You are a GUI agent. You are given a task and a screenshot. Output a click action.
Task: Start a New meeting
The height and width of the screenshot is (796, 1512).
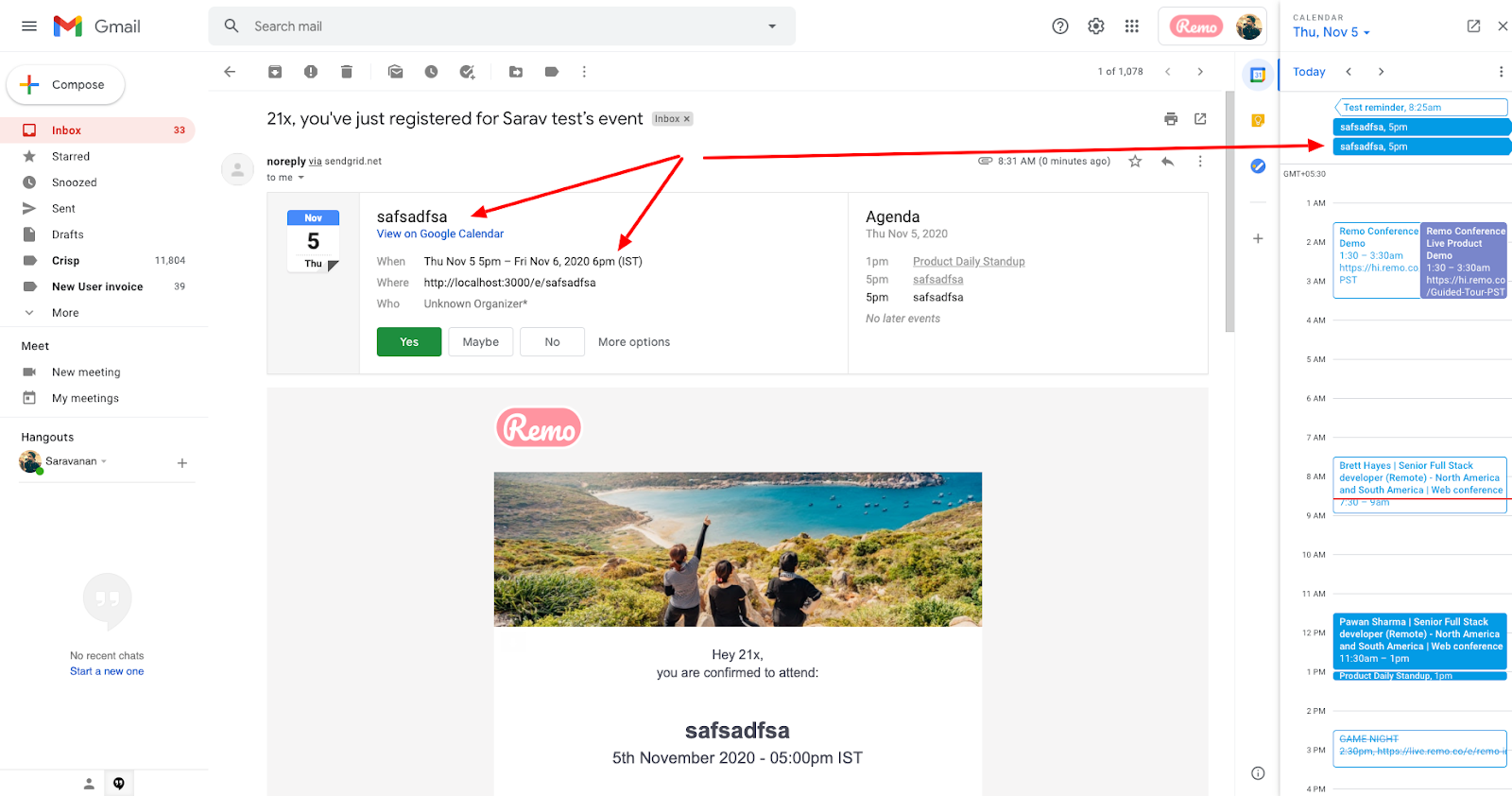pos(86,372)
